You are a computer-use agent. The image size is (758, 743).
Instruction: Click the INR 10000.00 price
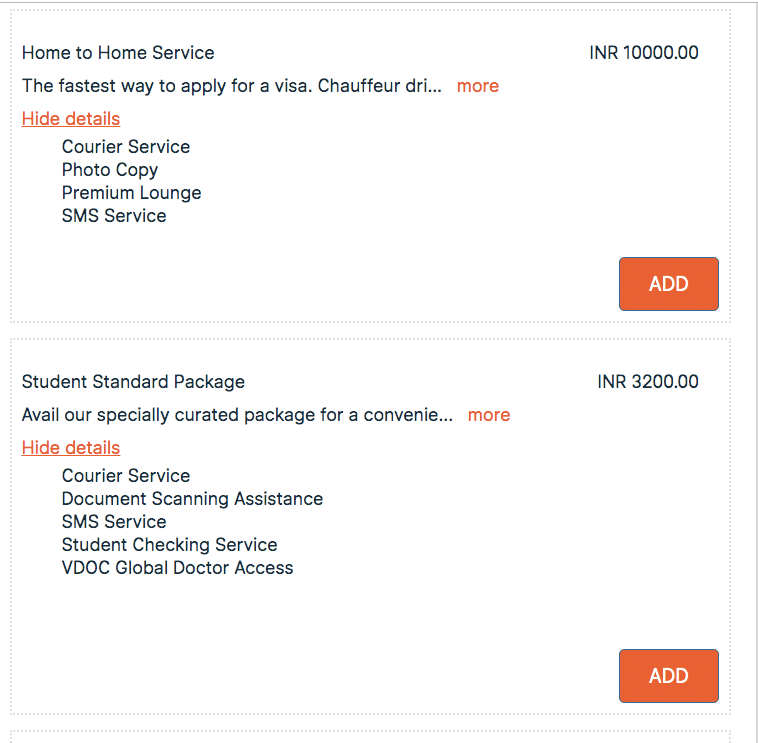pos(644,53)
